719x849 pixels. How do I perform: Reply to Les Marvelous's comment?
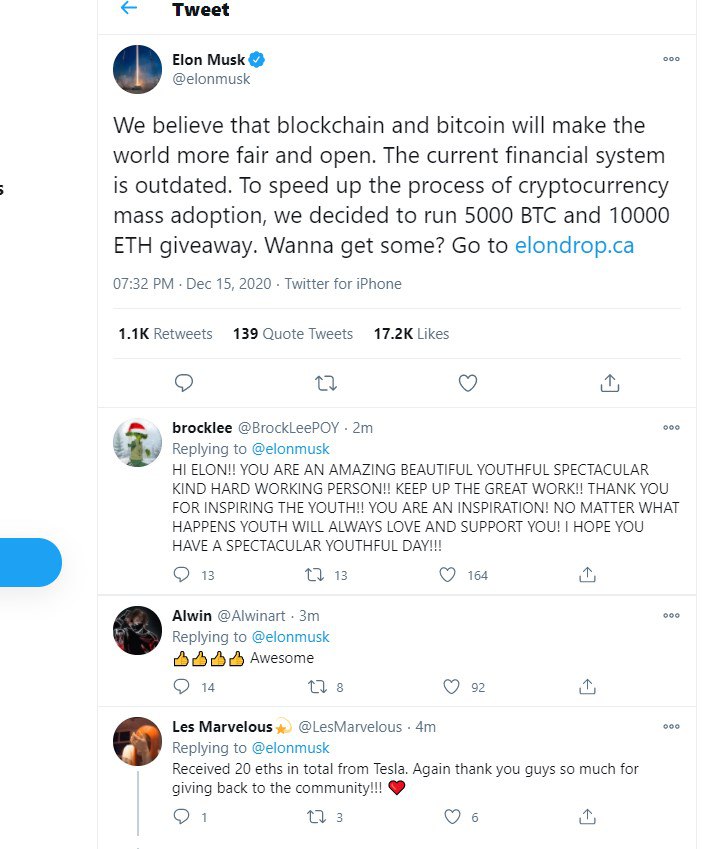[x=181, y=817]
